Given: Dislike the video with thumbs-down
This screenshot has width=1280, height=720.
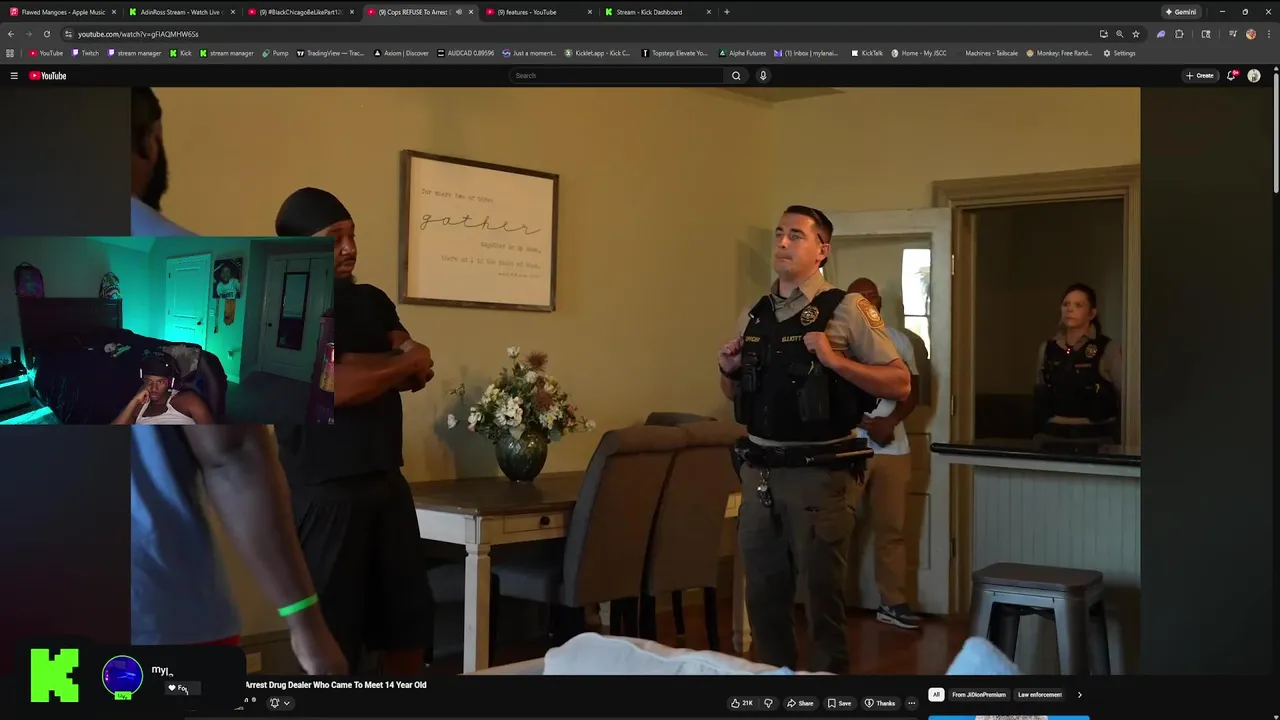Looking at the screenshot, I should coord(768,703).
